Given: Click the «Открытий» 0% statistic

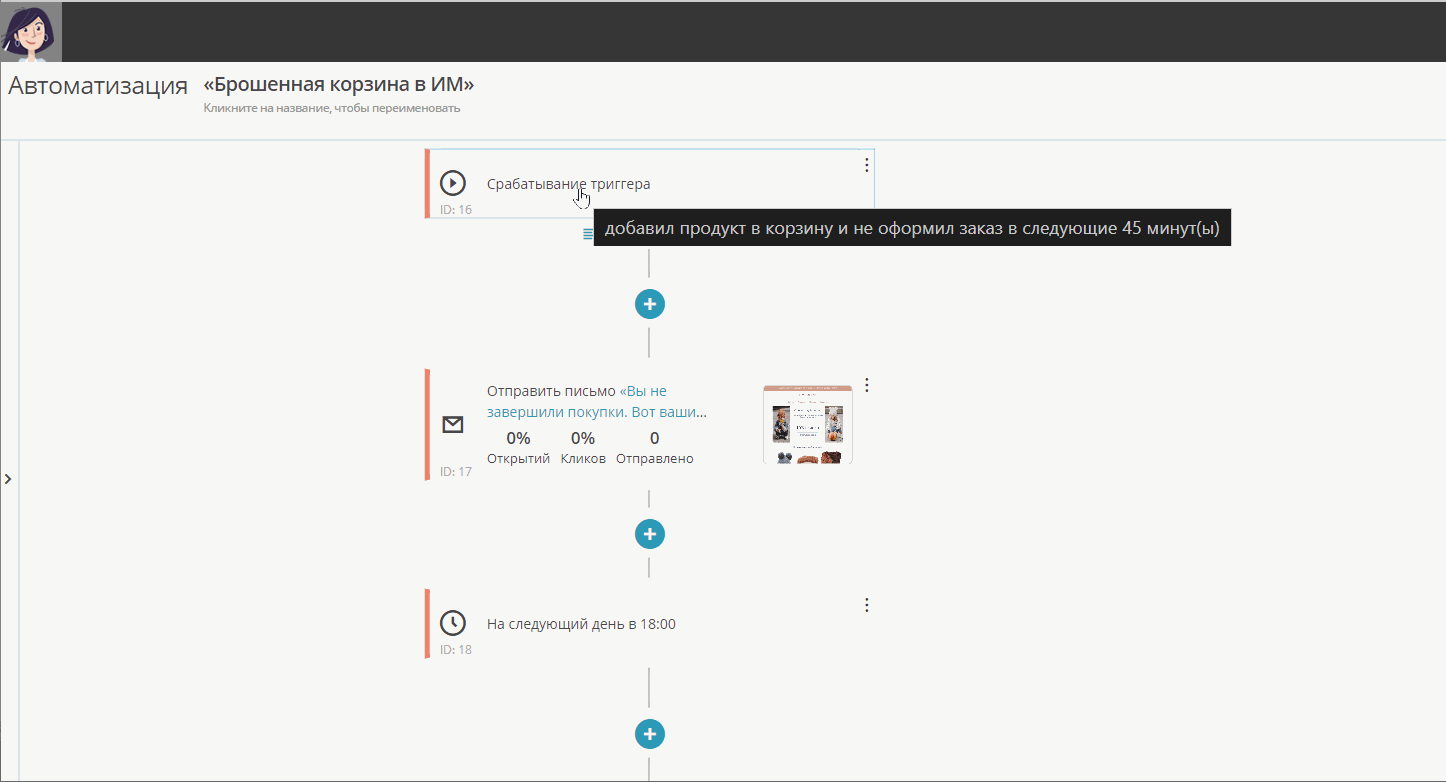Looking at the screenshot, I should pyautogui.click(x=518, y=448).
